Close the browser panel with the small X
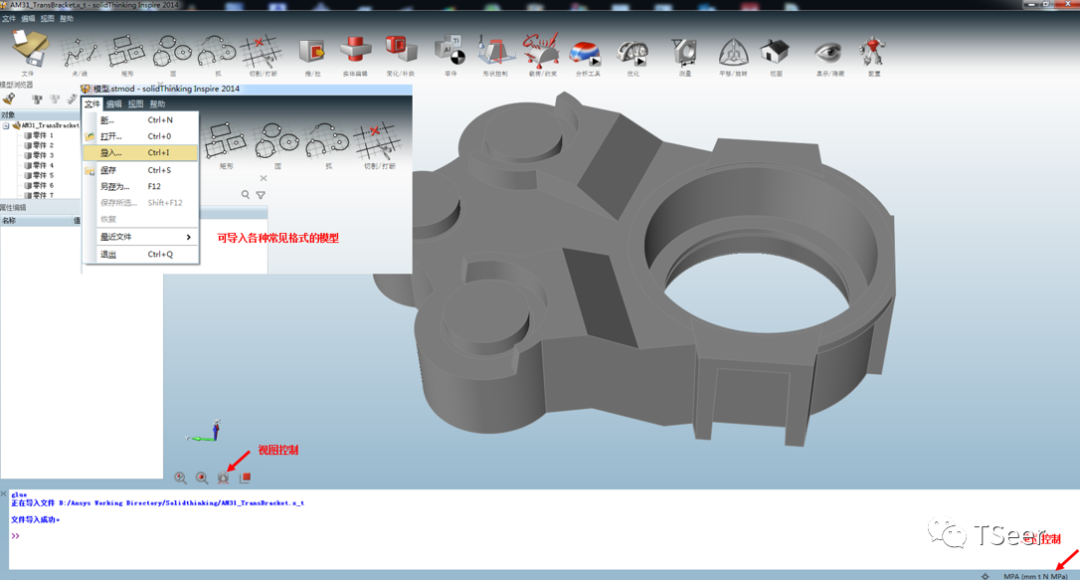This screenshot has width=1080, height=580. [263, 178]
